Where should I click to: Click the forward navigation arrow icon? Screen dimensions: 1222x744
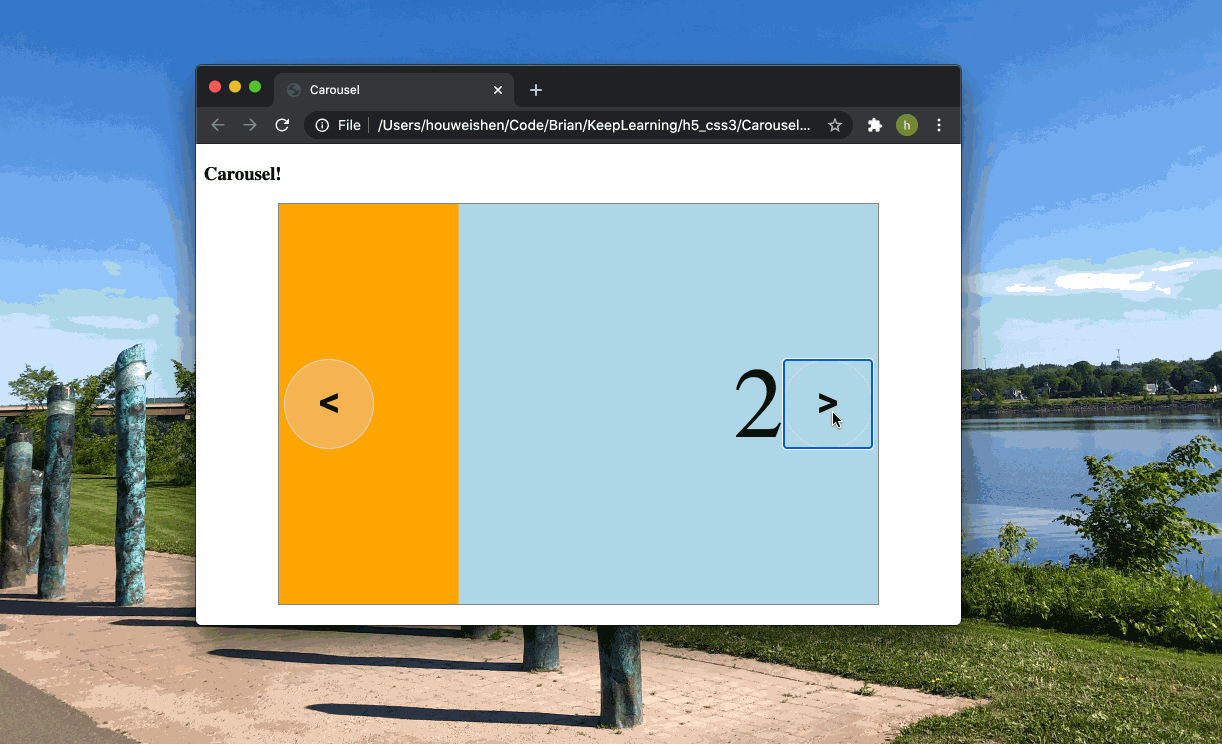coord(249,125)
